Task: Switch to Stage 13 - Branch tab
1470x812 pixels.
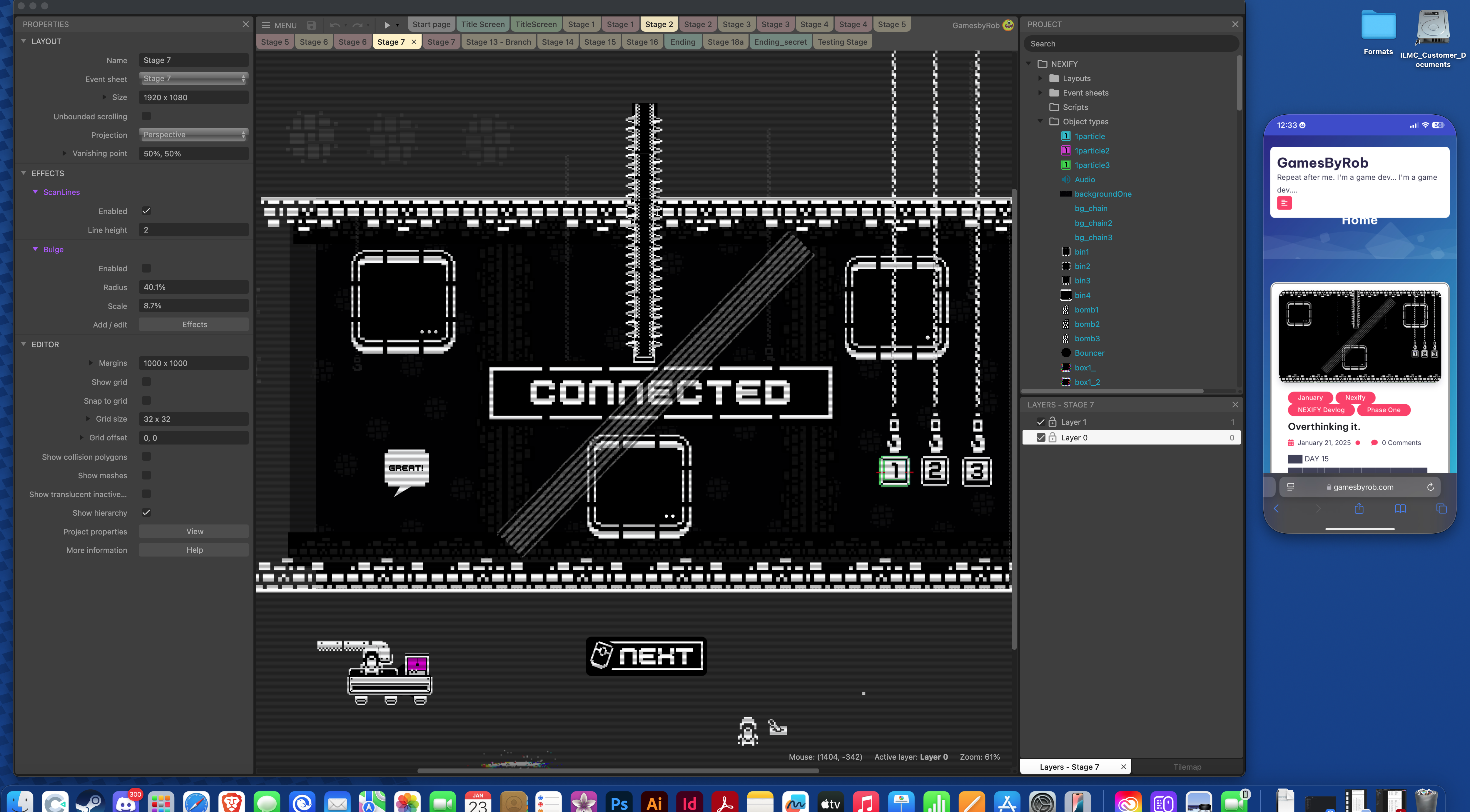Action: pos(498,42)
